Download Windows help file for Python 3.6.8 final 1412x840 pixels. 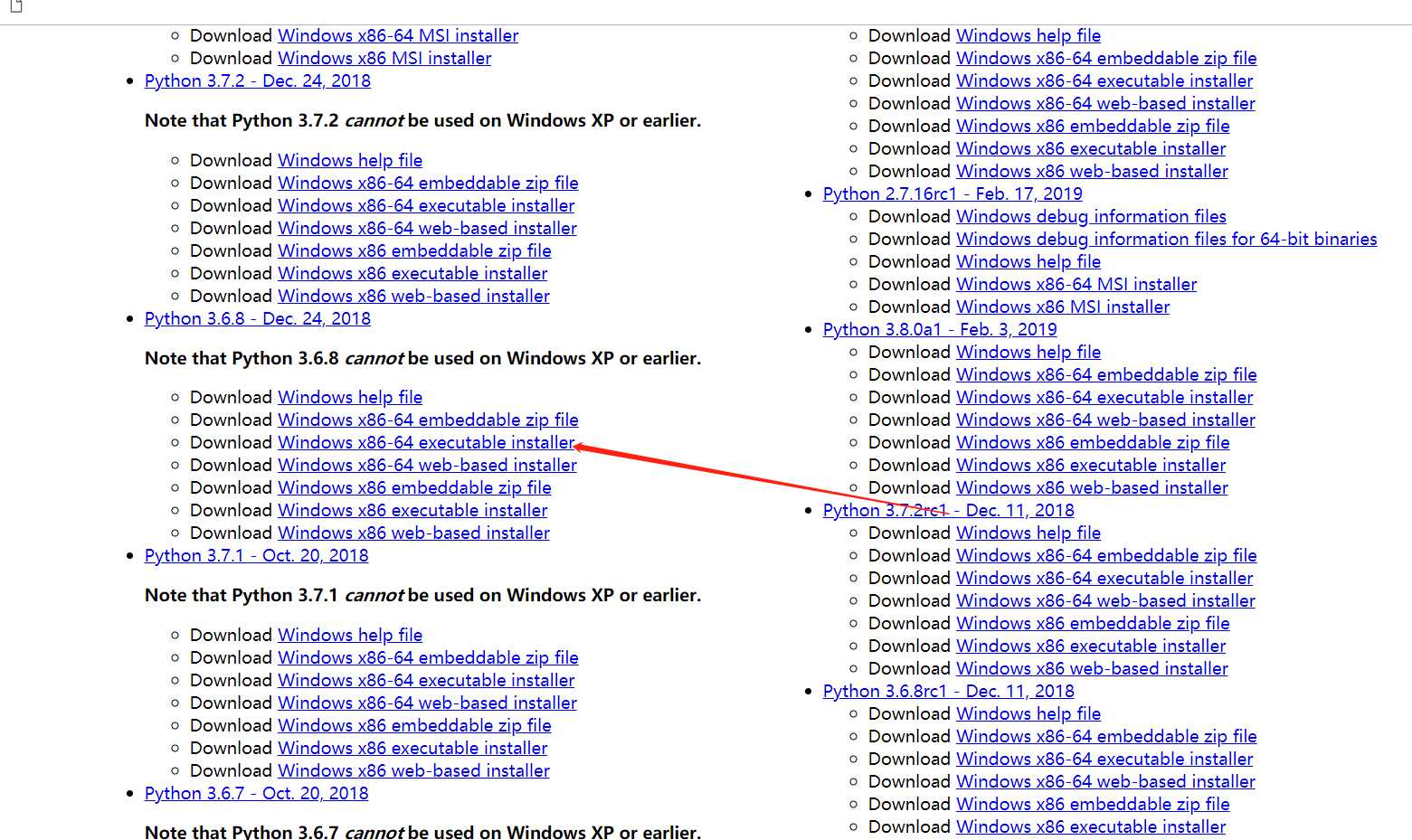pyautogui.click(x=350, y=397)
